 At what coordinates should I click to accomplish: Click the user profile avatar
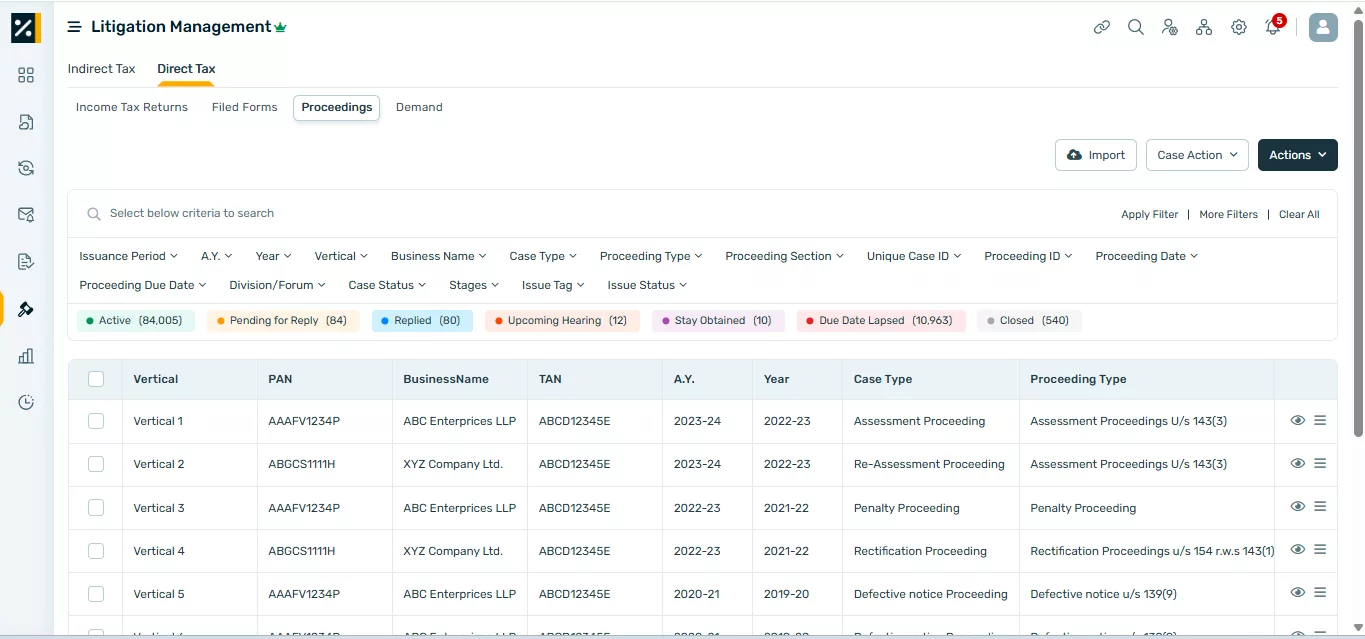(x=1323, y=27)
